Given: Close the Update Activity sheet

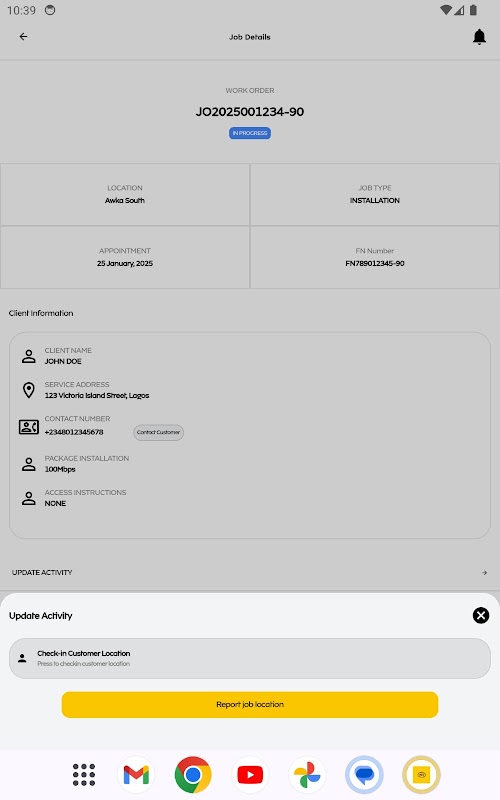Looking at the screenshot, I should point(481,615).
